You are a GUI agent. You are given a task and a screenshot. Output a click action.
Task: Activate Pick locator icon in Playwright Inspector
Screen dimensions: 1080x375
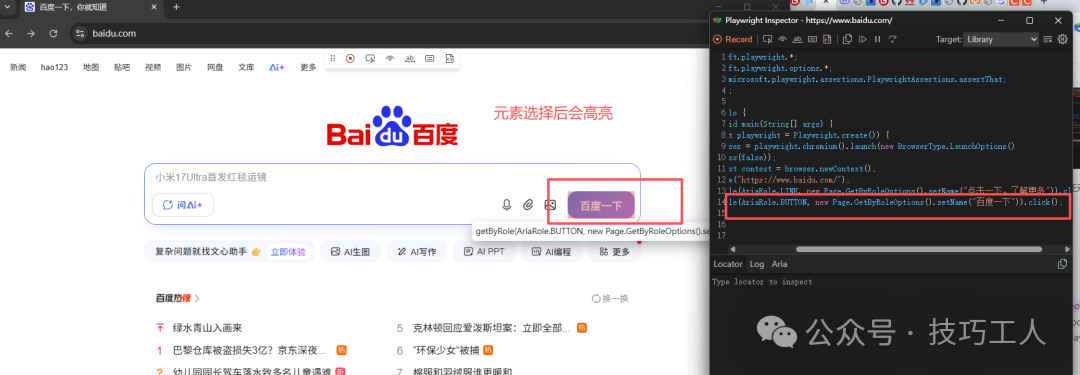click(767, 39)
